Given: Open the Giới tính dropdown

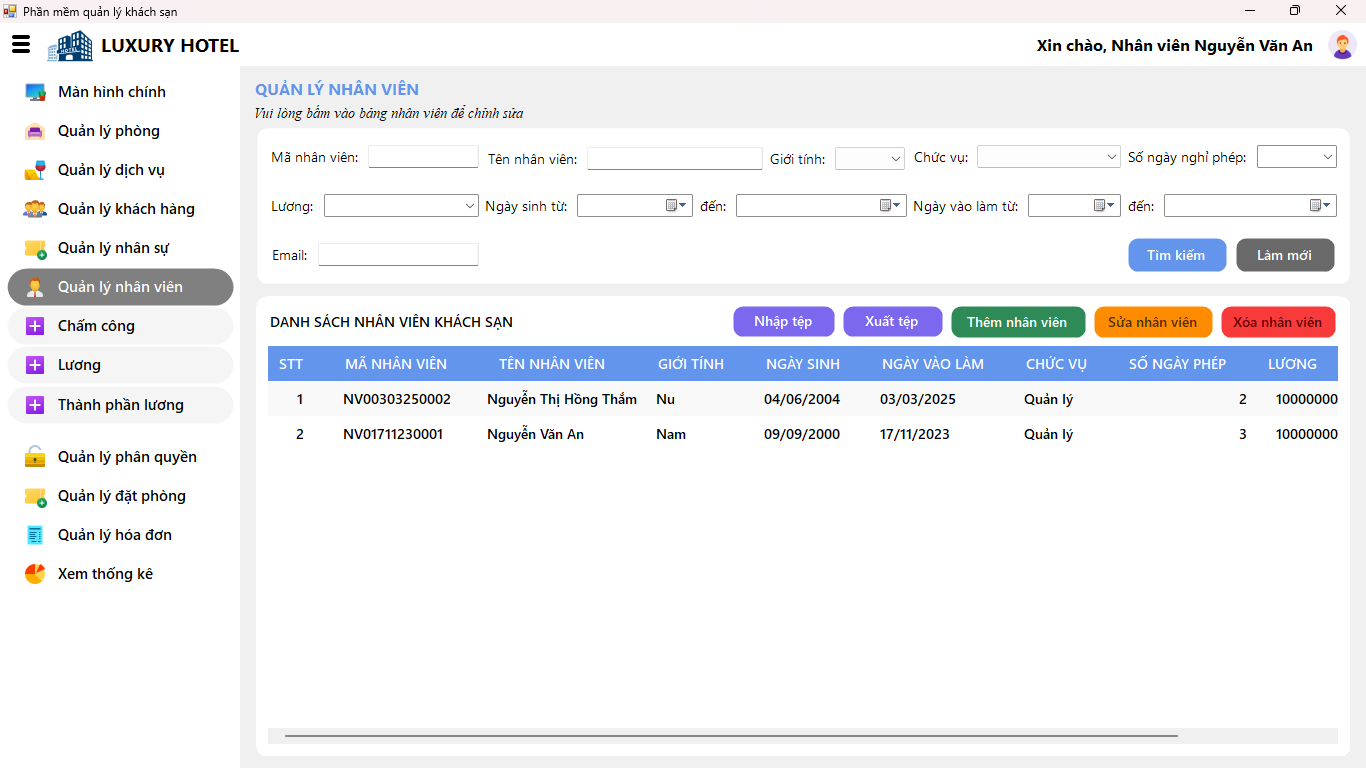Looking at the screenshot, I should point(870,158).
